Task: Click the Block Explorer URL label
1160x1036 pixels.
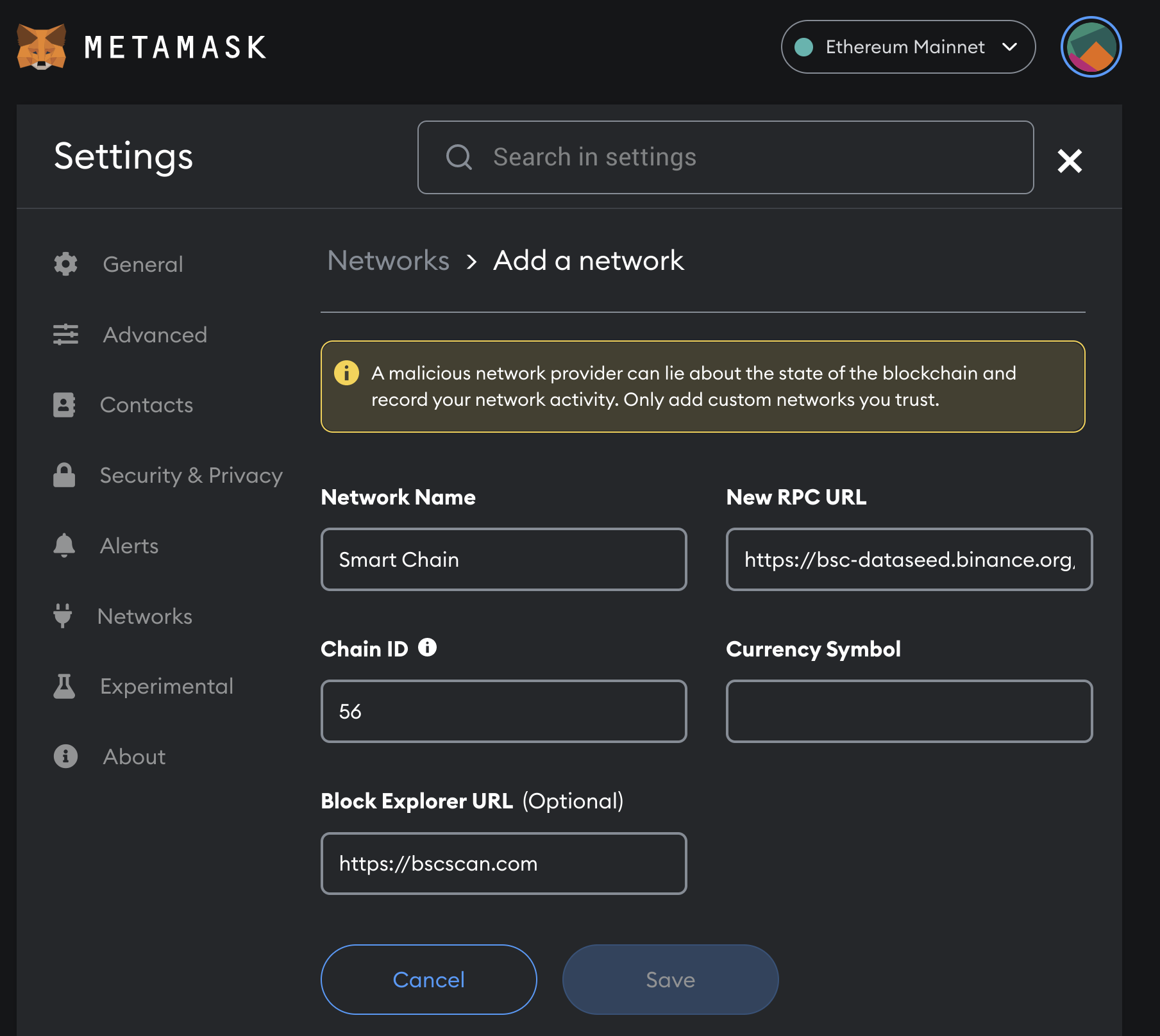Action: pyautogui.click(x=417, y=801)
